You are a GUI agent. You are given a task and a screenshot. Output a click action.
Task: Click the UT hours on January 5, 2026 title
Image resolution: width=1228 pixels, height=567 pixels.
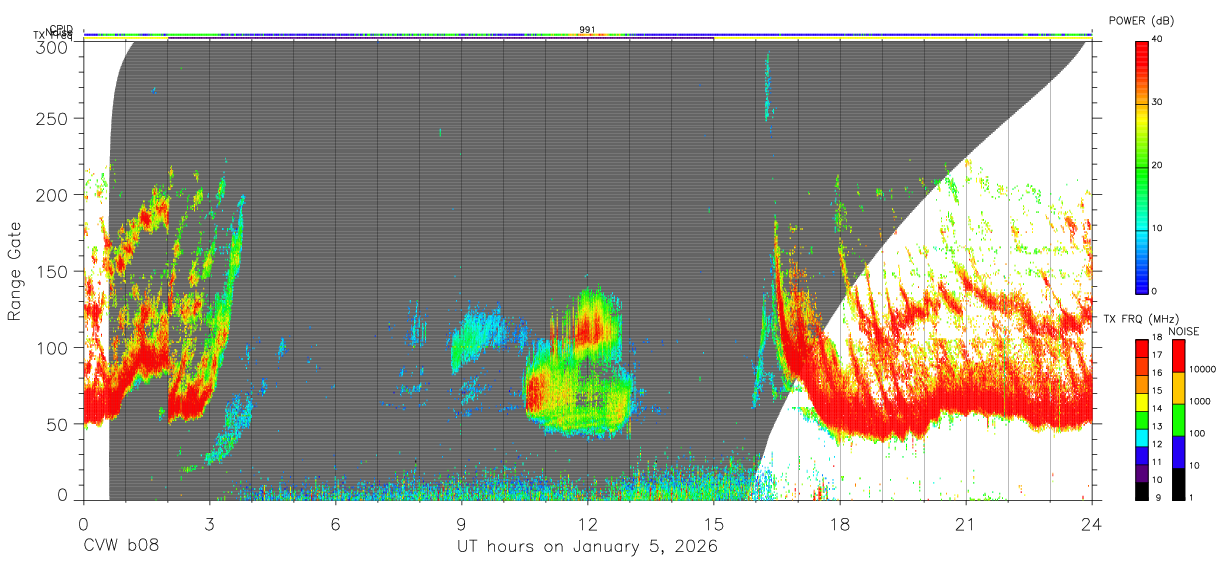pyautogui.click(x=587, y=547)
